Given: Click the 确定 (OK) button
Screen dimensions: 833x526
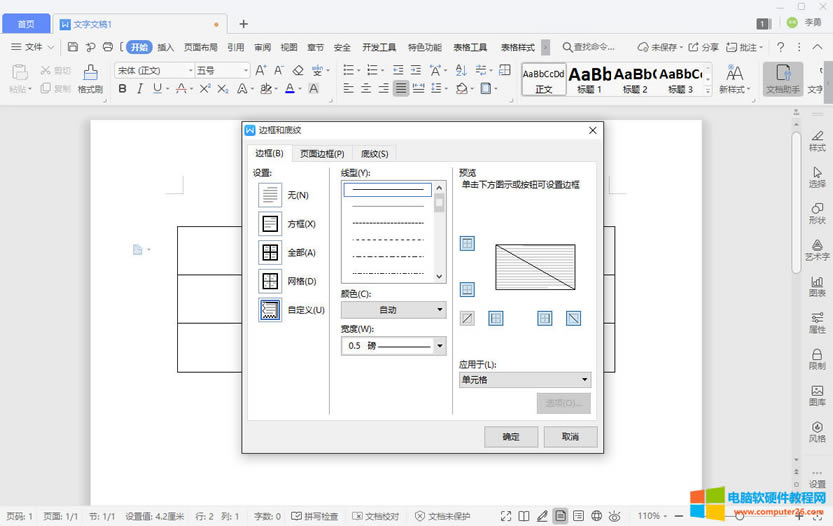Looking at the screenshot, I should tap(511, 437).
